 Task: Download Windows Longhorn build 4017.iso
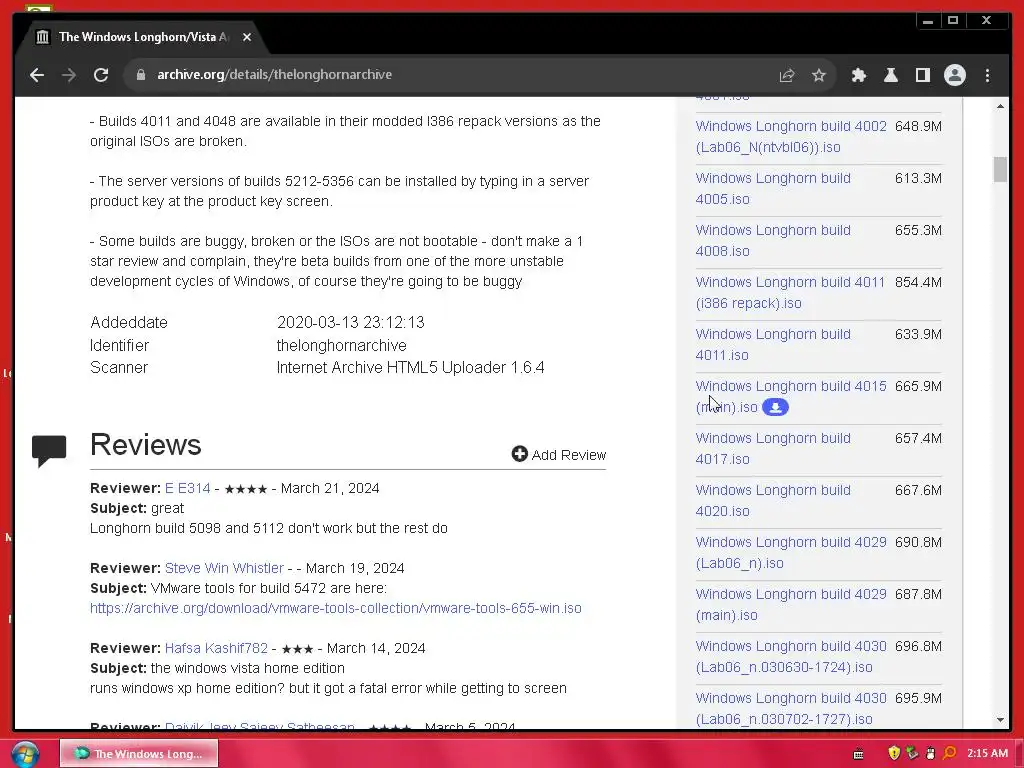[773, 449]
